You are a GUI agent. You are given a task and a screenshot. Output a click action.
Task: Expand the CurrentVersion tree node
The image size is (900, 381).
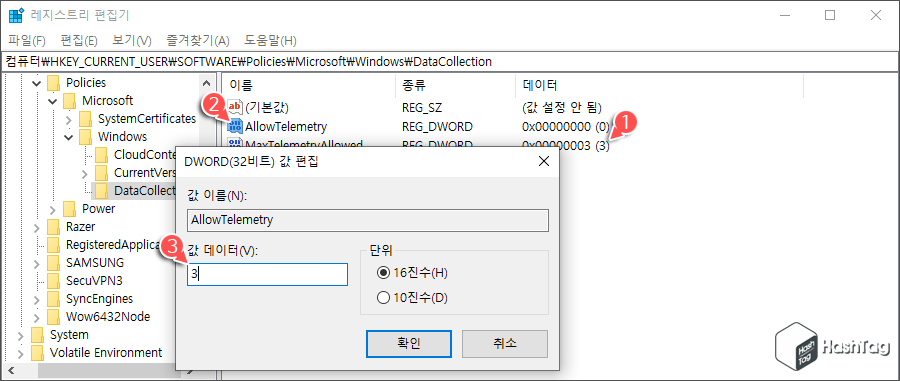tap(85, 173)
